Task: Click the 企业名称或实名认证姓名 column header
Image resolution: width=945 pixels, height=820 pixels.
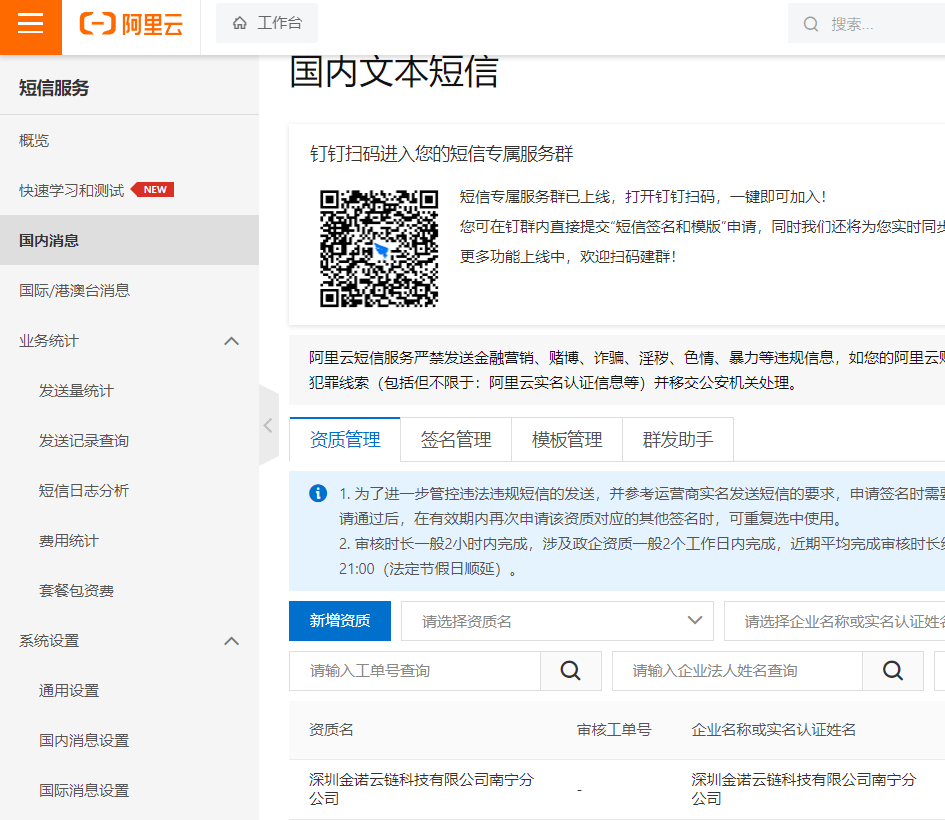Action: pyautogui.click(x=773, y=730)
